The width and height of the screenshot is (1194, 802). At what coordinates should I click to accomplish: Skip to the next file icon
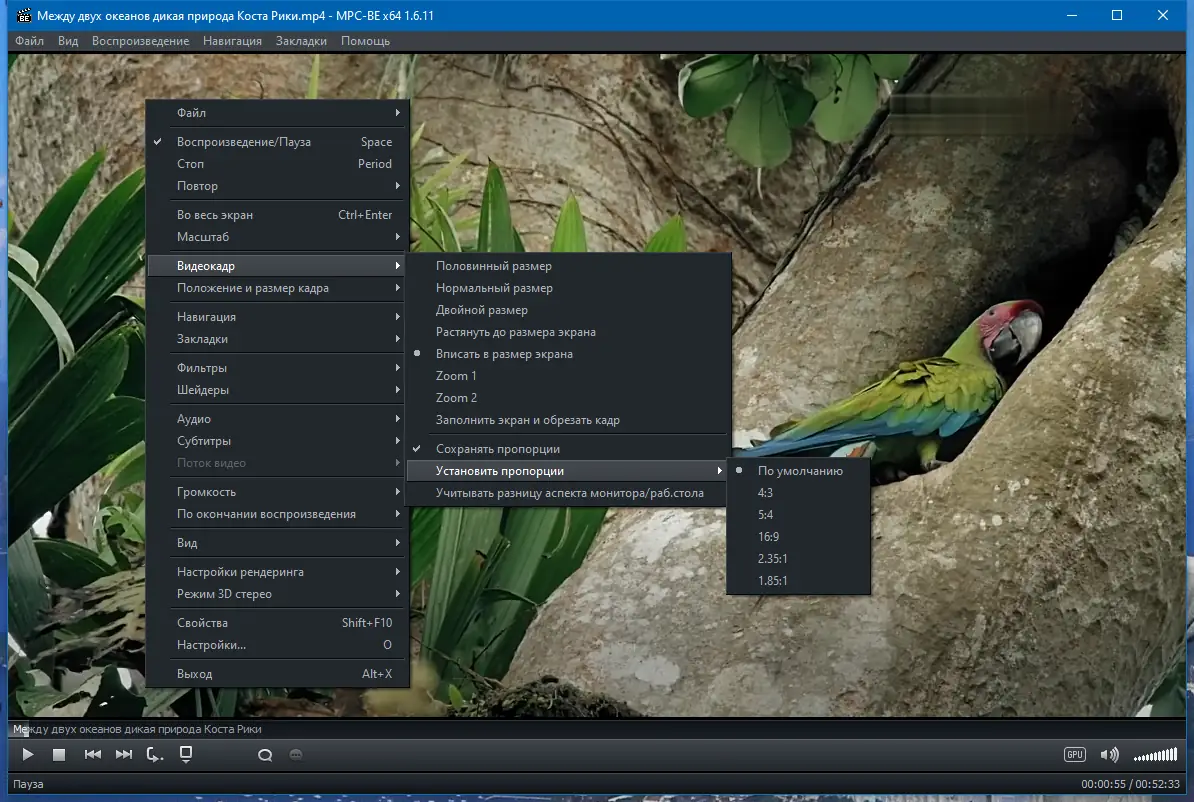pos(124,754)
